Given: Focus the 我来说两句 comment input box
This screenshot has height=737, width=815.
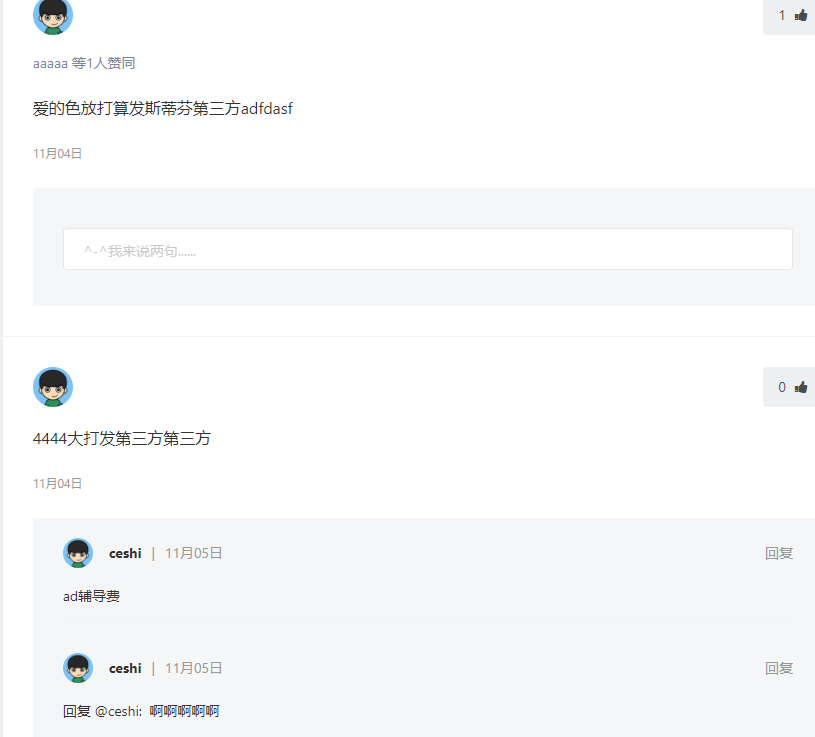Looking at the screenshot, I should tap(428, 249).
